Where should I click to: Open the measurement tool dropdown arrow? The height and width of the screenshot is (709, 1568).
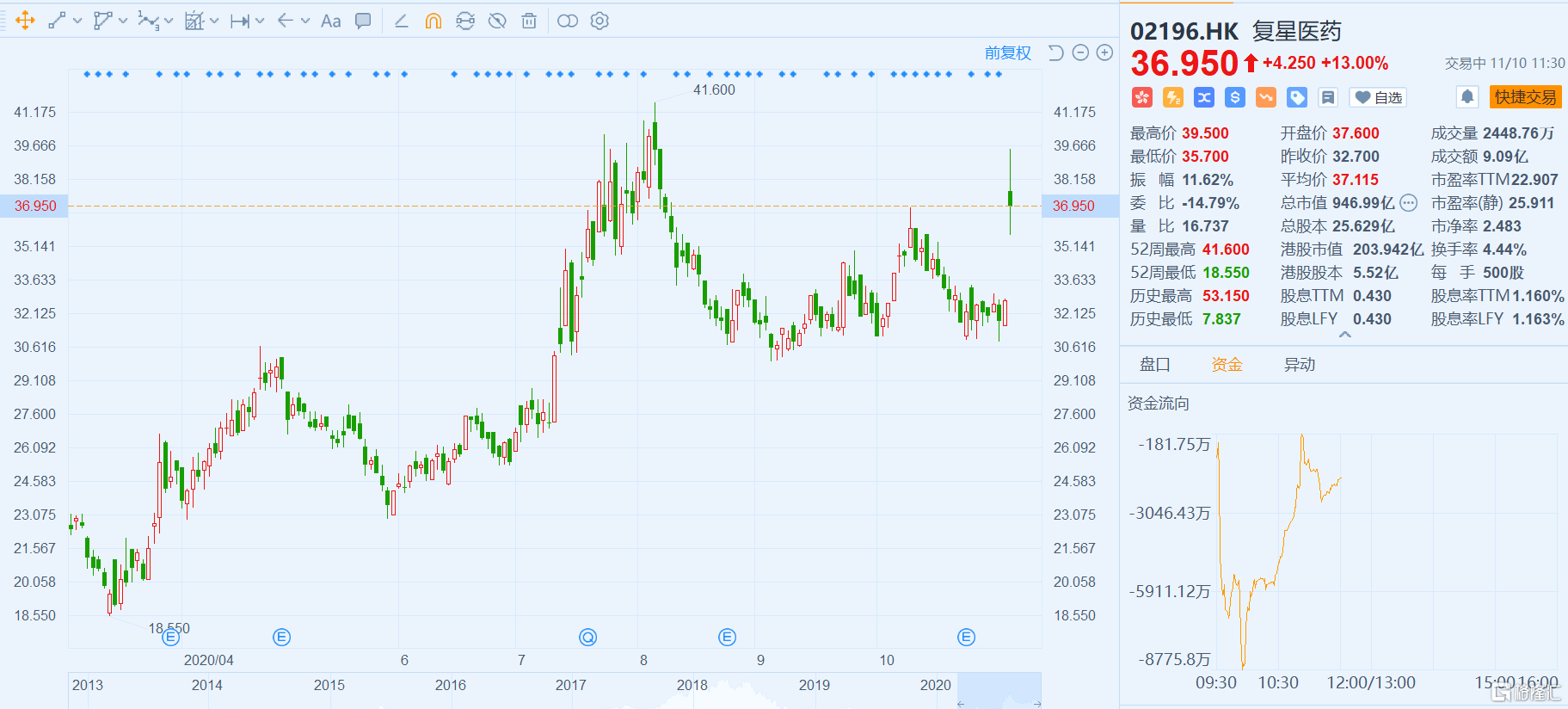(214, 21)
